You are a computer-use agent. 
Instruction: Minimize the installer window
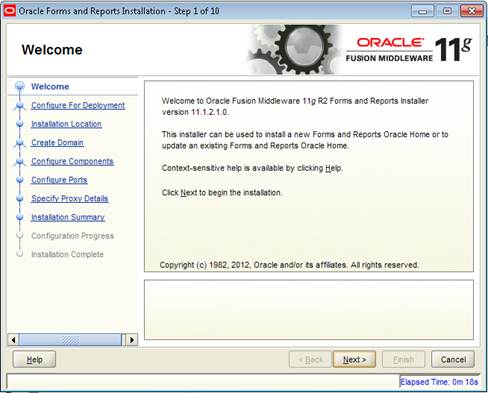pyautogui.click(x=422, y=11)
